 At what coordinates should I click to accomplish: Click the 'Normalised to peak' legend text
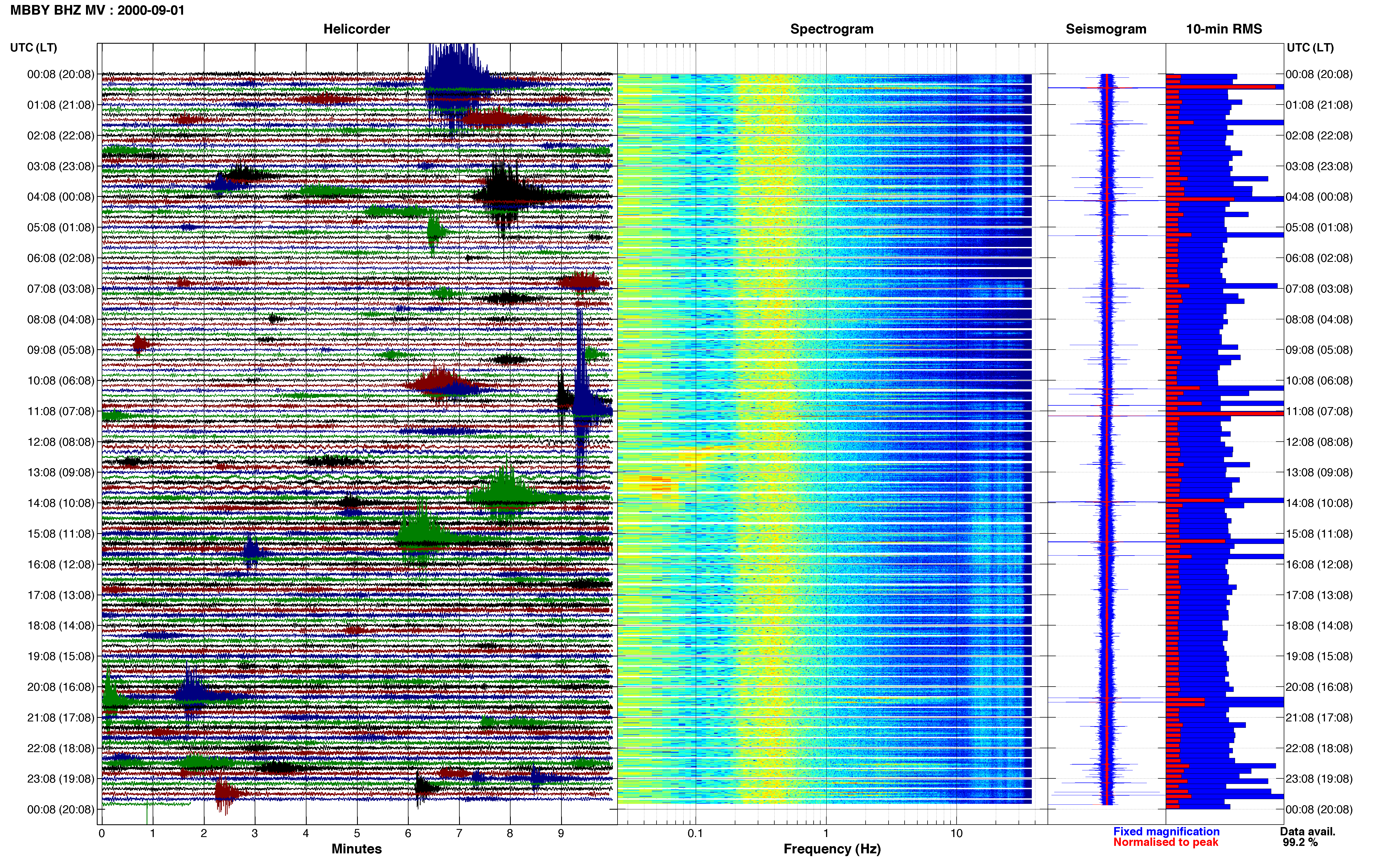1165,842
